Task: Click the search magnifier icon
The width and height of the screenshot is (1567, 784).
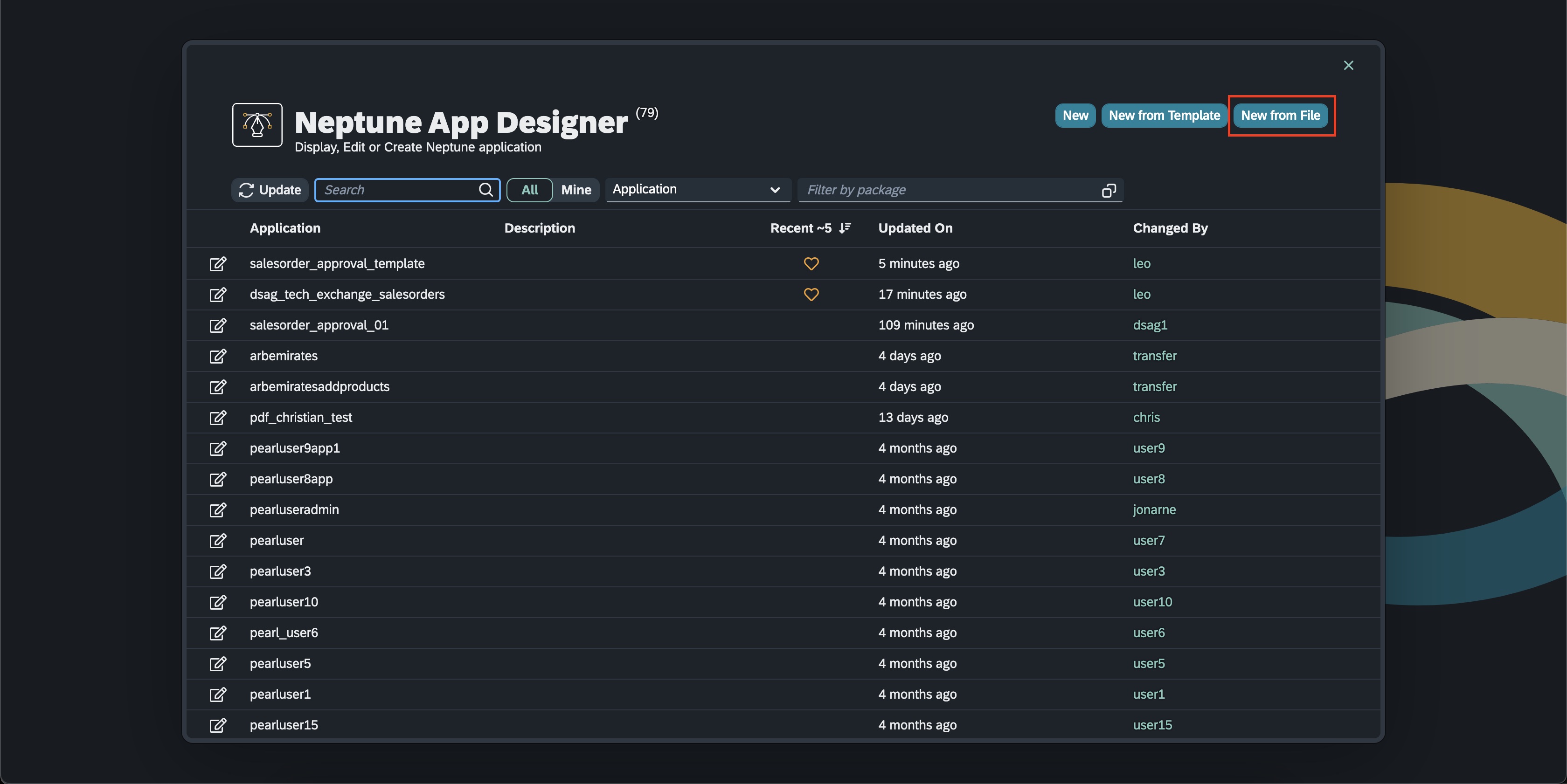Action: (x=485, y=190)
